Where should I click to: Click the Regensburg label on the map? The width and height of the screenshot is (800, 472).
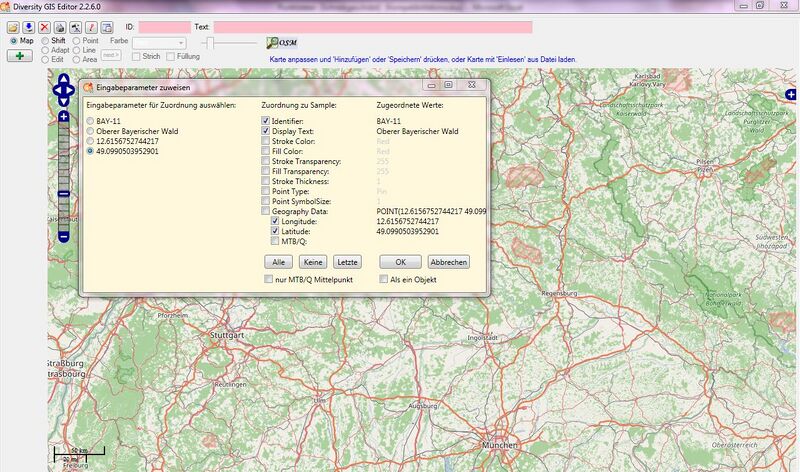coord(559,293)
